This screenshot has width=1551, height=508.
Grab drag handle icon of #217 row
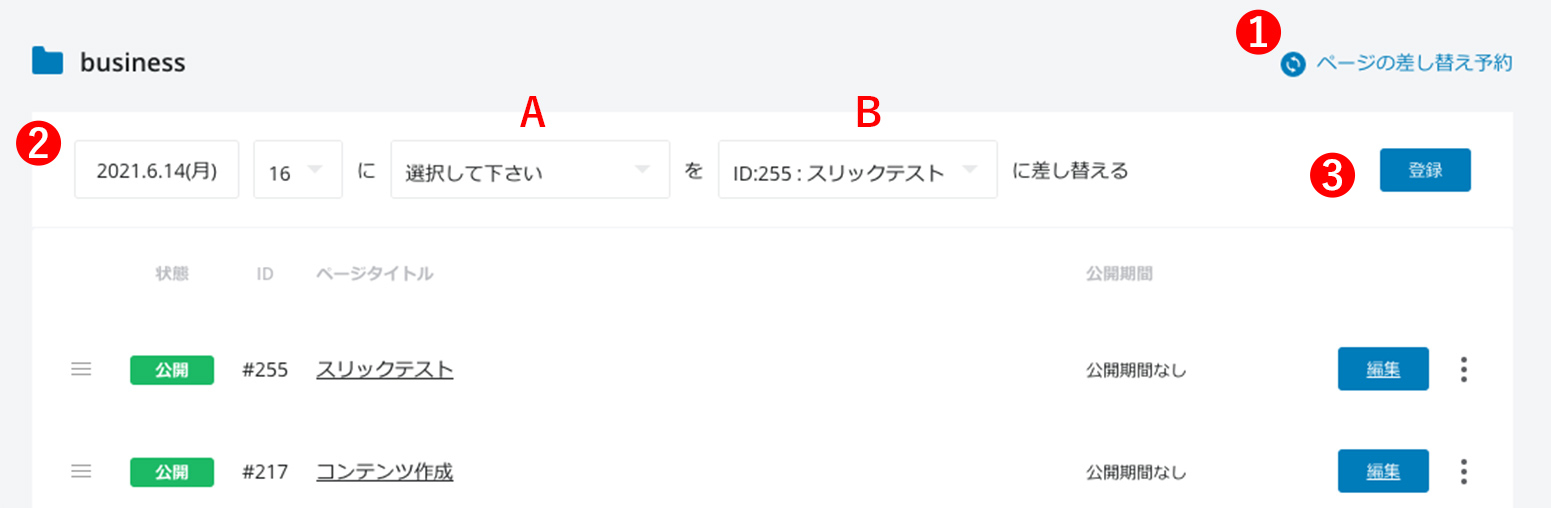[81, 471]
